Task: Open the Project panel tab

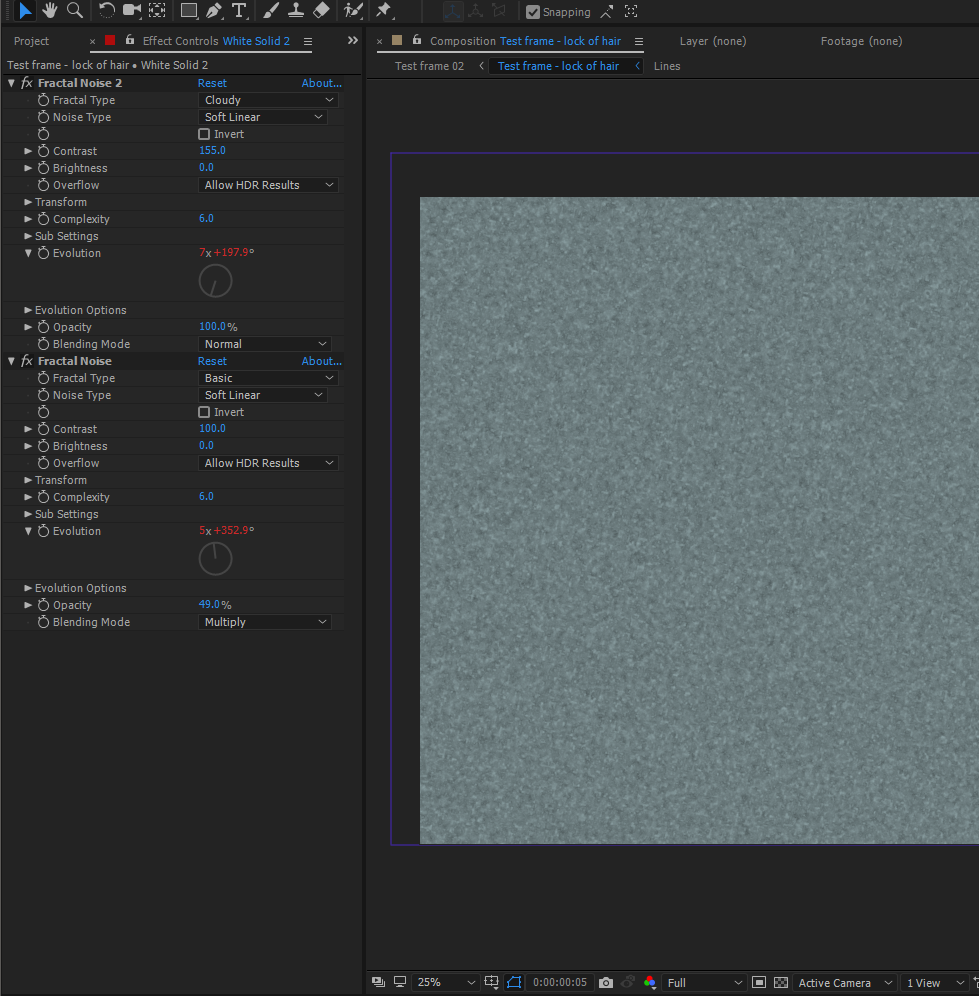Action: pos(31,41)
